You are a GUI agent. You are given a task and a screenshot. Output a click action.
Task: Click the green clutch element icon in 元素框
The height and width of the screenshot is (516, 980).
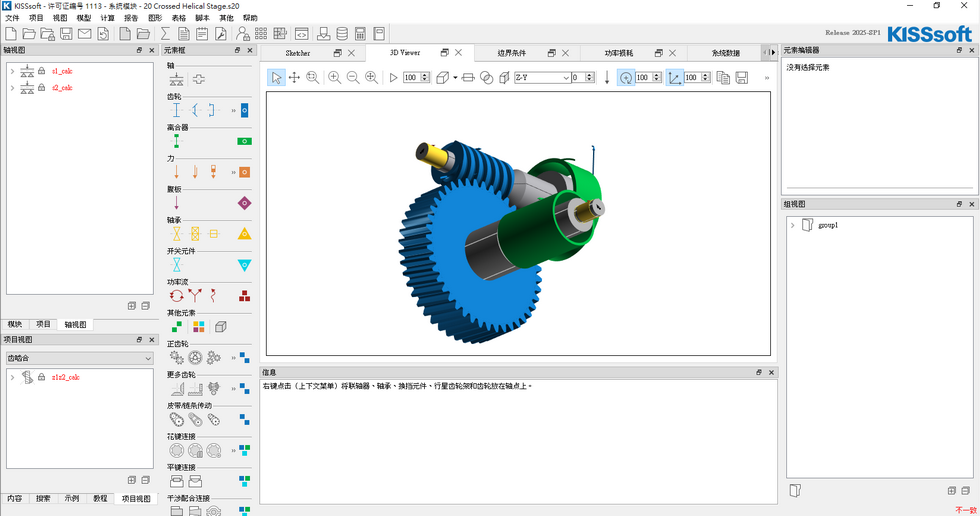pyautogui.click(x=244, y=141)
